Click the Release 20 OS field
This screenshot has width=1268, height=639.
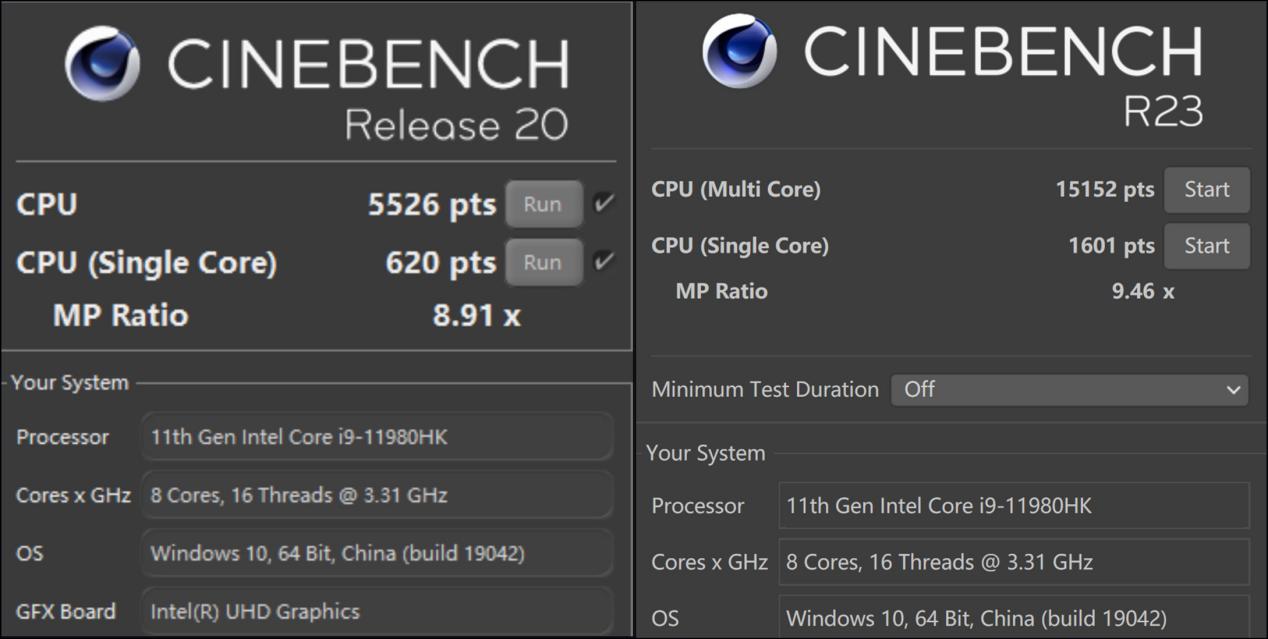coord(377,553)
